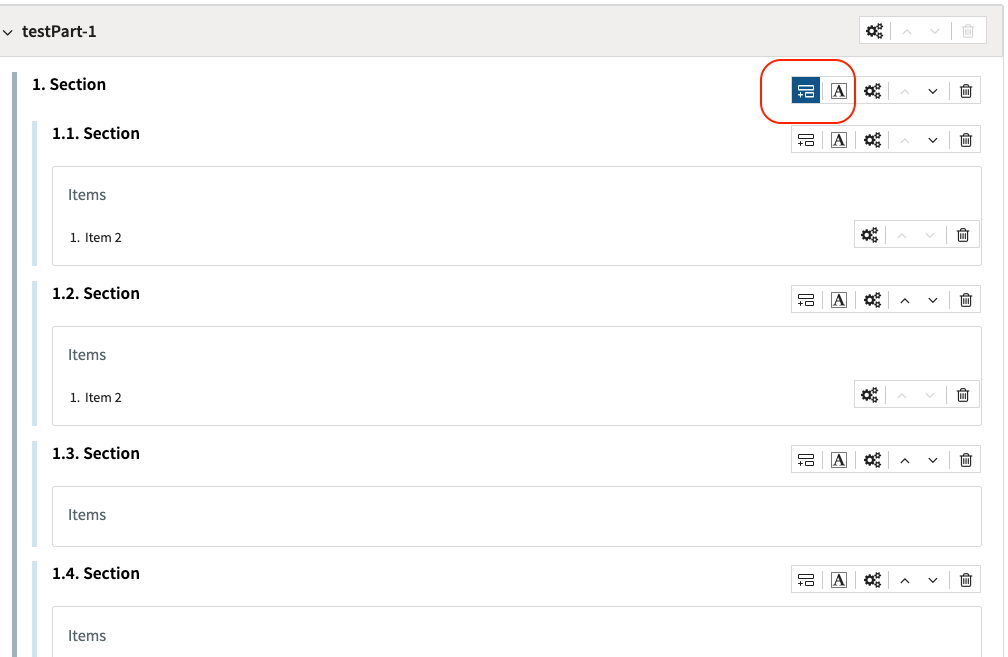Delete Section 1.2 with its trash icon
The width and height of the screenshot is (1008, 657).
pyautogui.click(x=965, y=299)
